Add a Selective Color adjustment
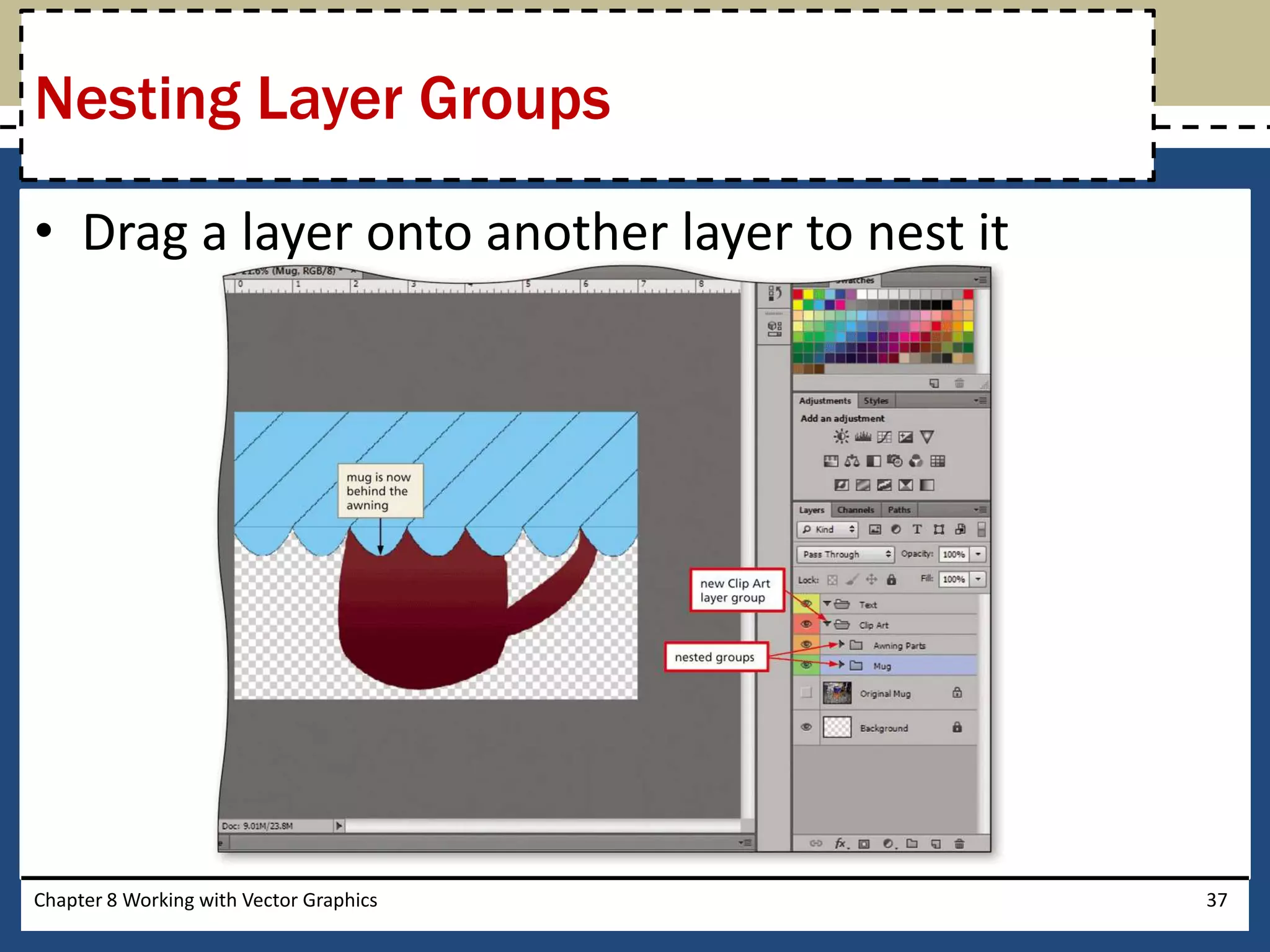Viewport: 1270px width, 952px height. [905, 485]
